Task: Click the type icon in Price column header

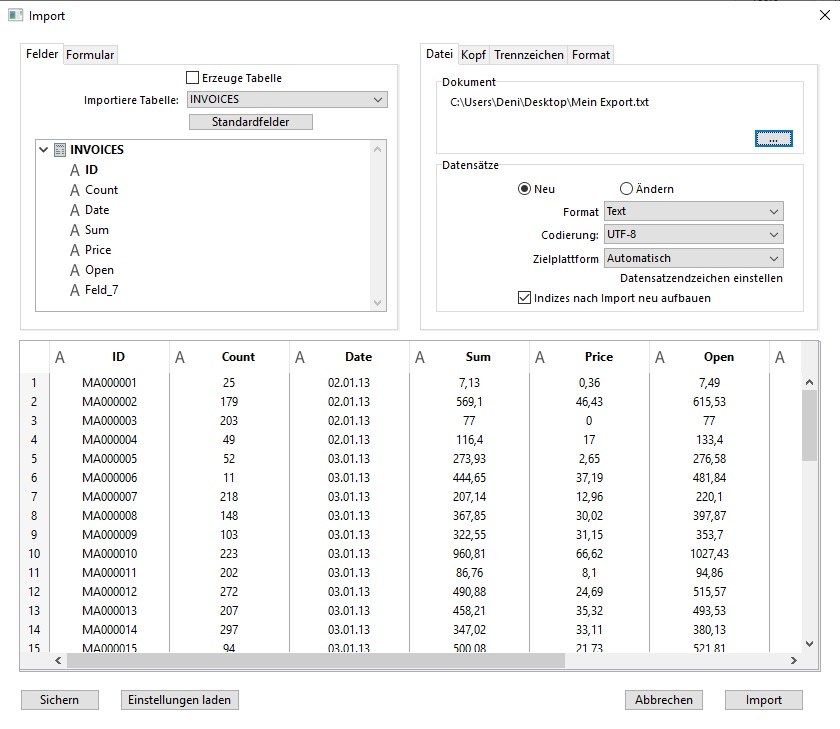Action: click(x=540, y=357)
